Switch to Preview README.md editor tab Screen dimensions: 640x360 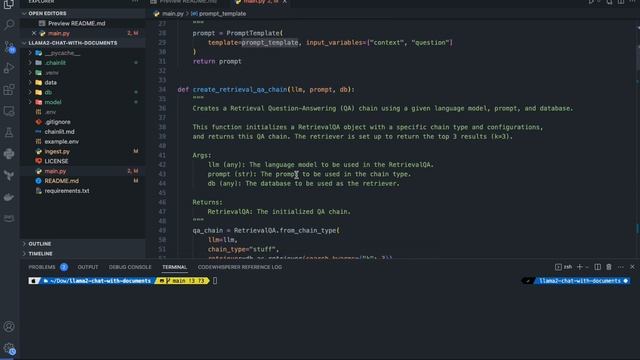(184, 2)
